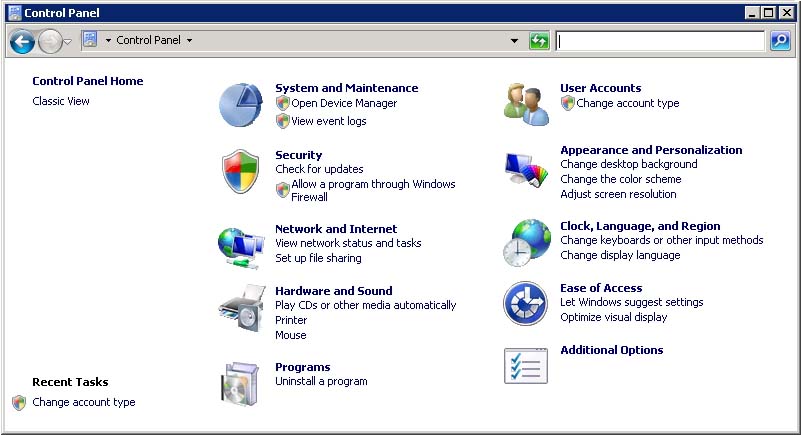Click shield icon under Recent Tasks
The image size is (801, 435).
coord(19,402)
